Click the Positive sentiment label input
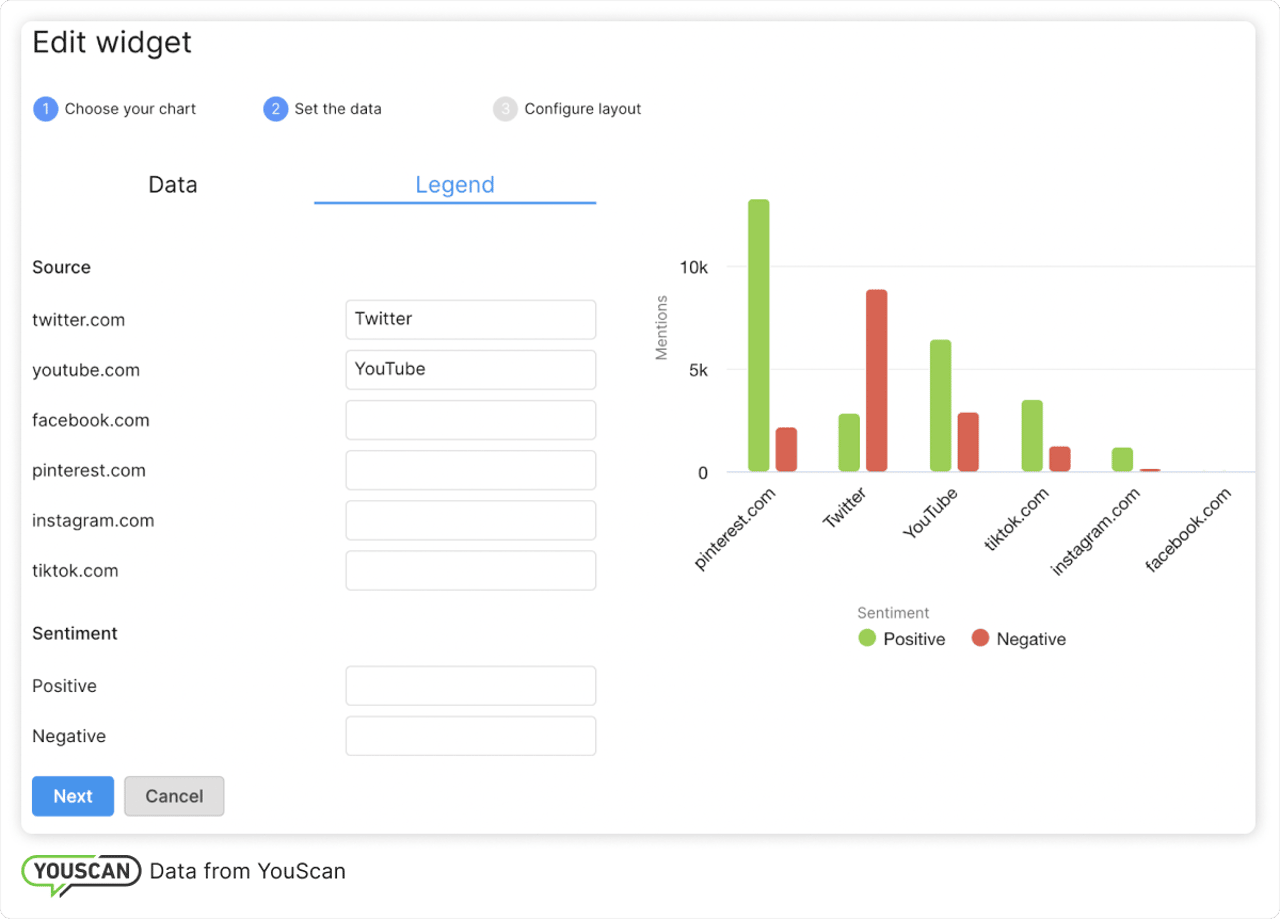This screenshot has height=919, width=1280. pyautogui.click(x=471, y=686)
